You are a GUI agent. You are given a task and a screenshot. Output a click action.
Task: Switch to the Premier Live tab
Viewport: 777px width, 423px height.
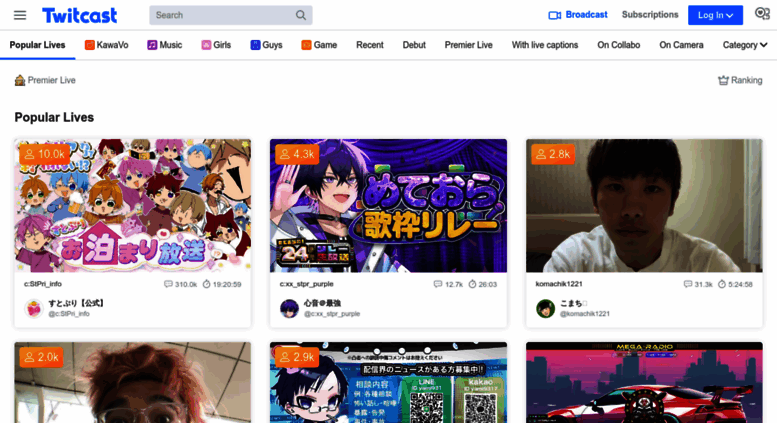(468, 45)
